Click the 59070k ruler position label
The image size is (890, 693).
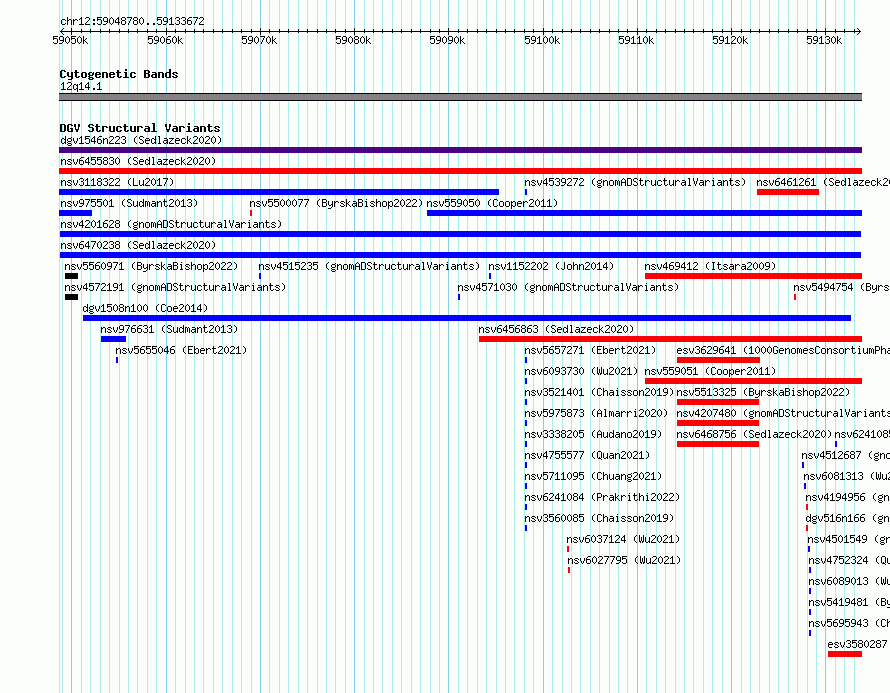[x=259, y=40]
